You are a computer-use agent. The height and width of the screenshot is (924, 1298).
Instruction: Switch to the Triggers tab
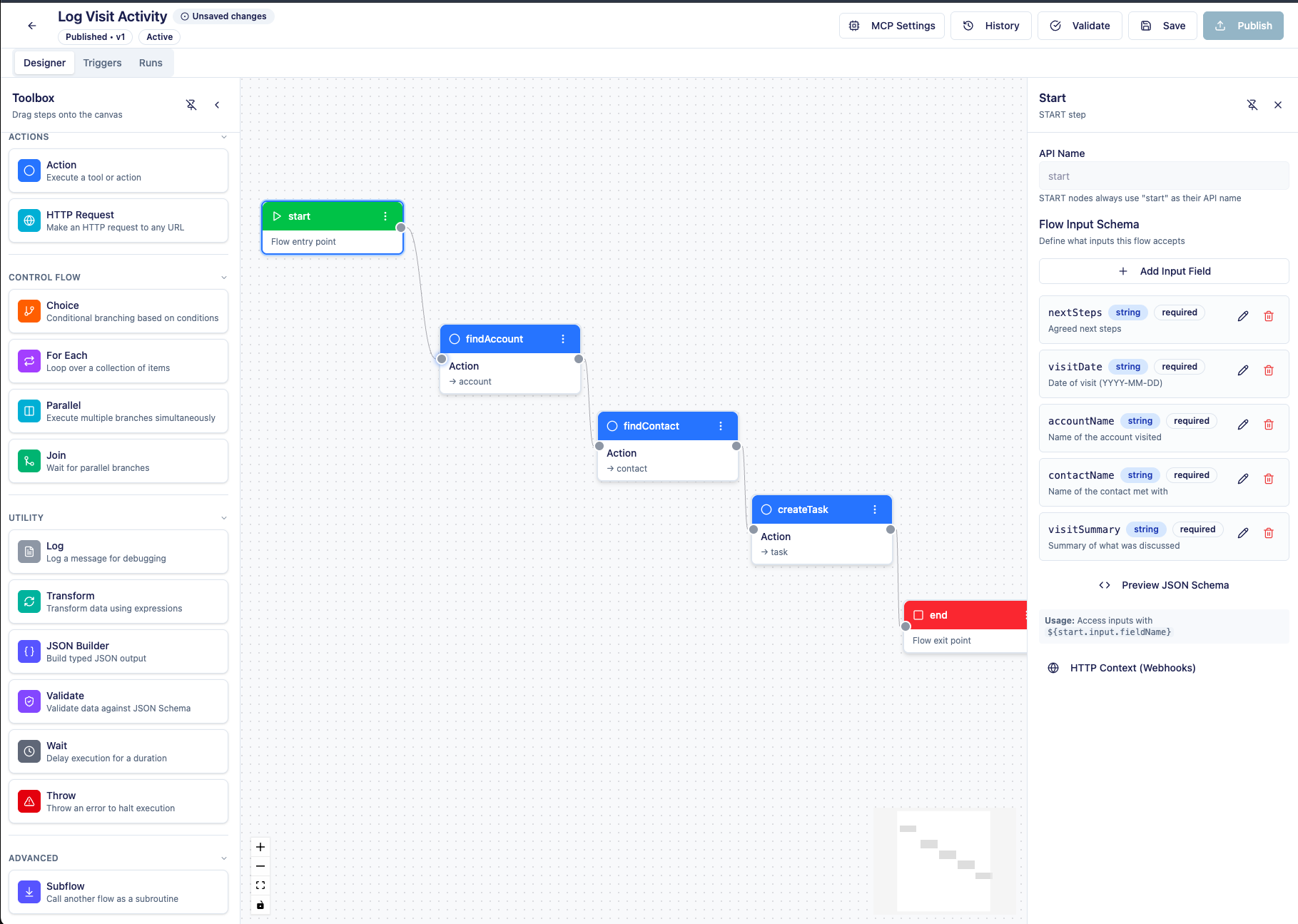pyautogui.click(x=102, y=63)
